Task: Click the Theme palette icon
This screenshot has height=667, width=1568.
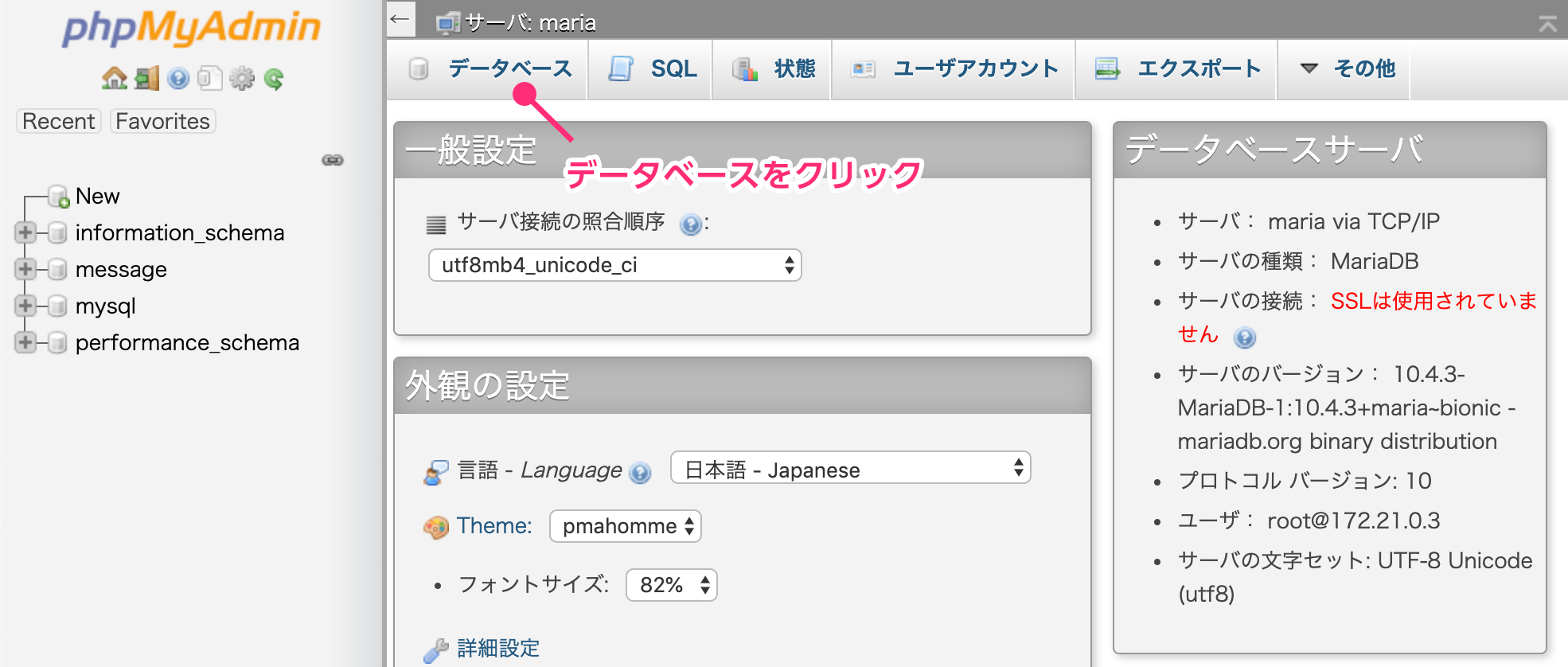Action: (436, 527)
